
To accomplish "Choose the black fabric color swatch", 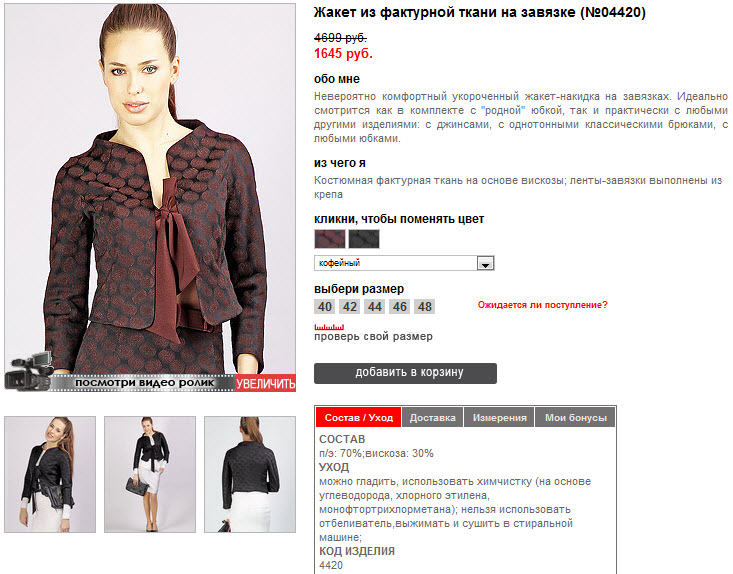I will [364, 239].
